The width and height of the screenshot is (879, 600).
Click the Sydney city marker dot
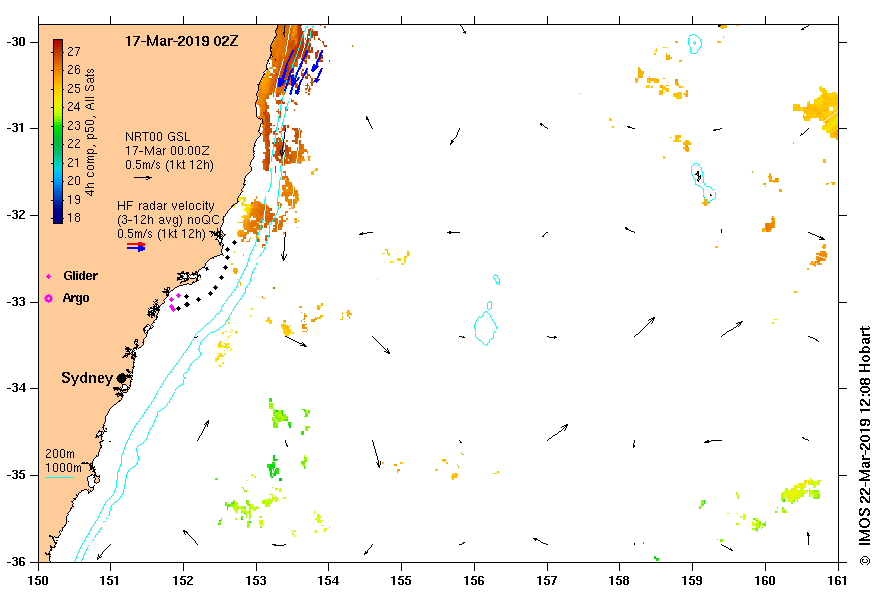[x=121, y=378]
